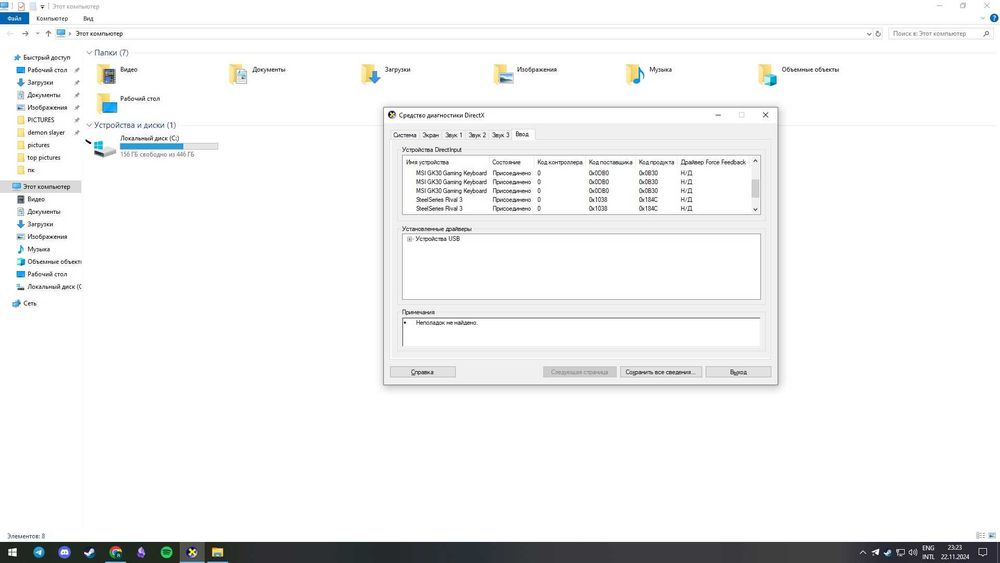Select demon slayer folder in sidebar

click(x=46, y=133)
